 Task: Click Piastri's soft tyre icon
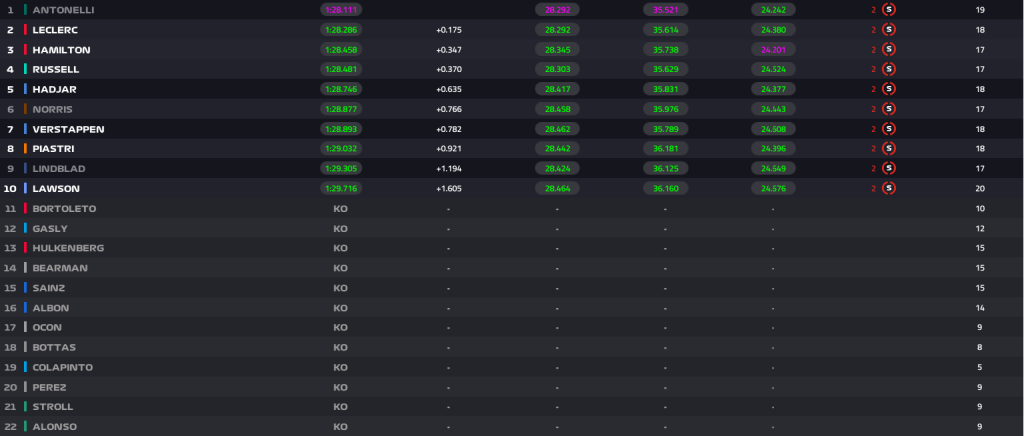click(x=888, y=148)
